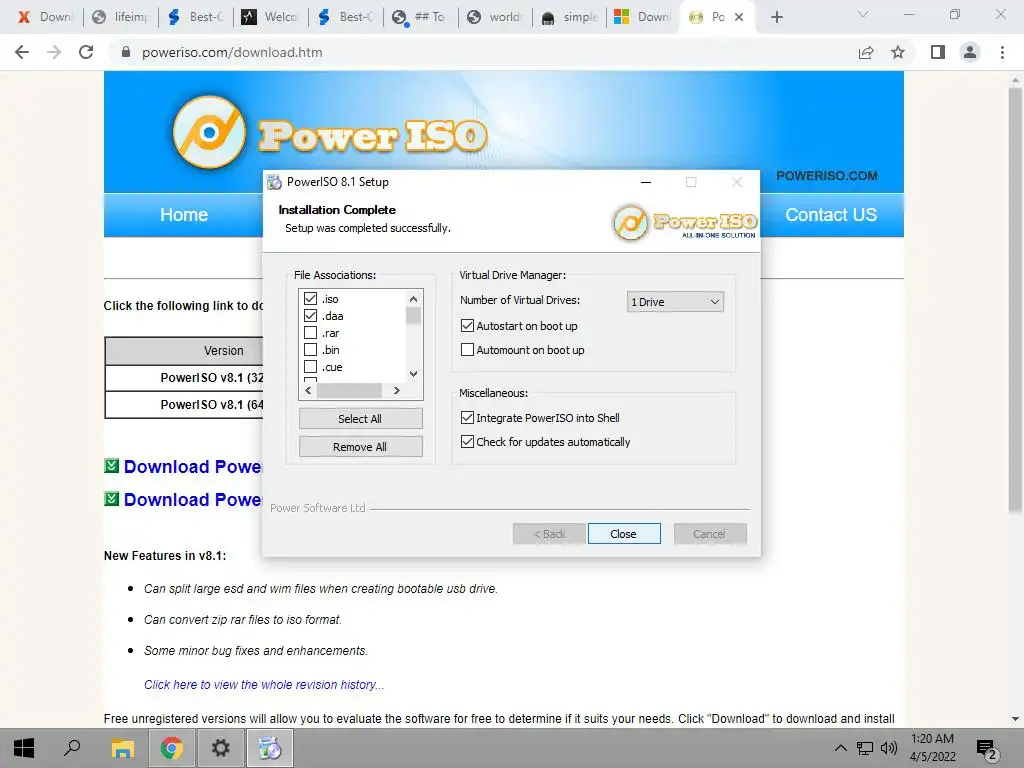Open Settings gear in taskbar

(221, 748)
